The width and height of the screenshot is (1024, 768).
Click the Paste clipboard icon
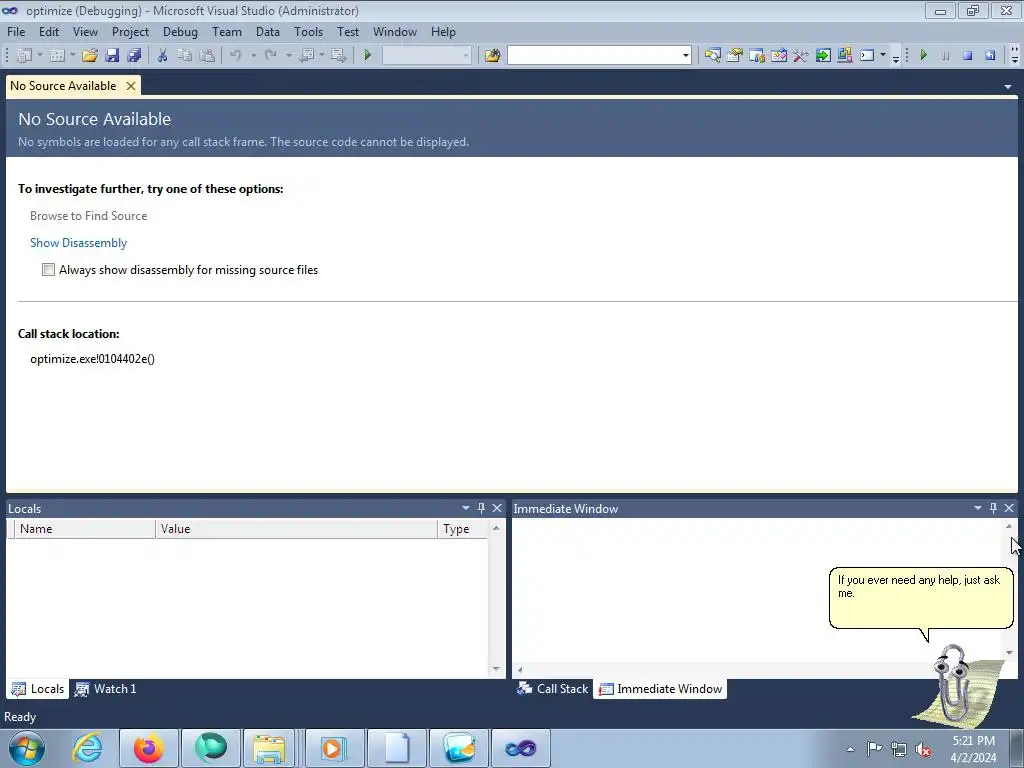(207, 56)
